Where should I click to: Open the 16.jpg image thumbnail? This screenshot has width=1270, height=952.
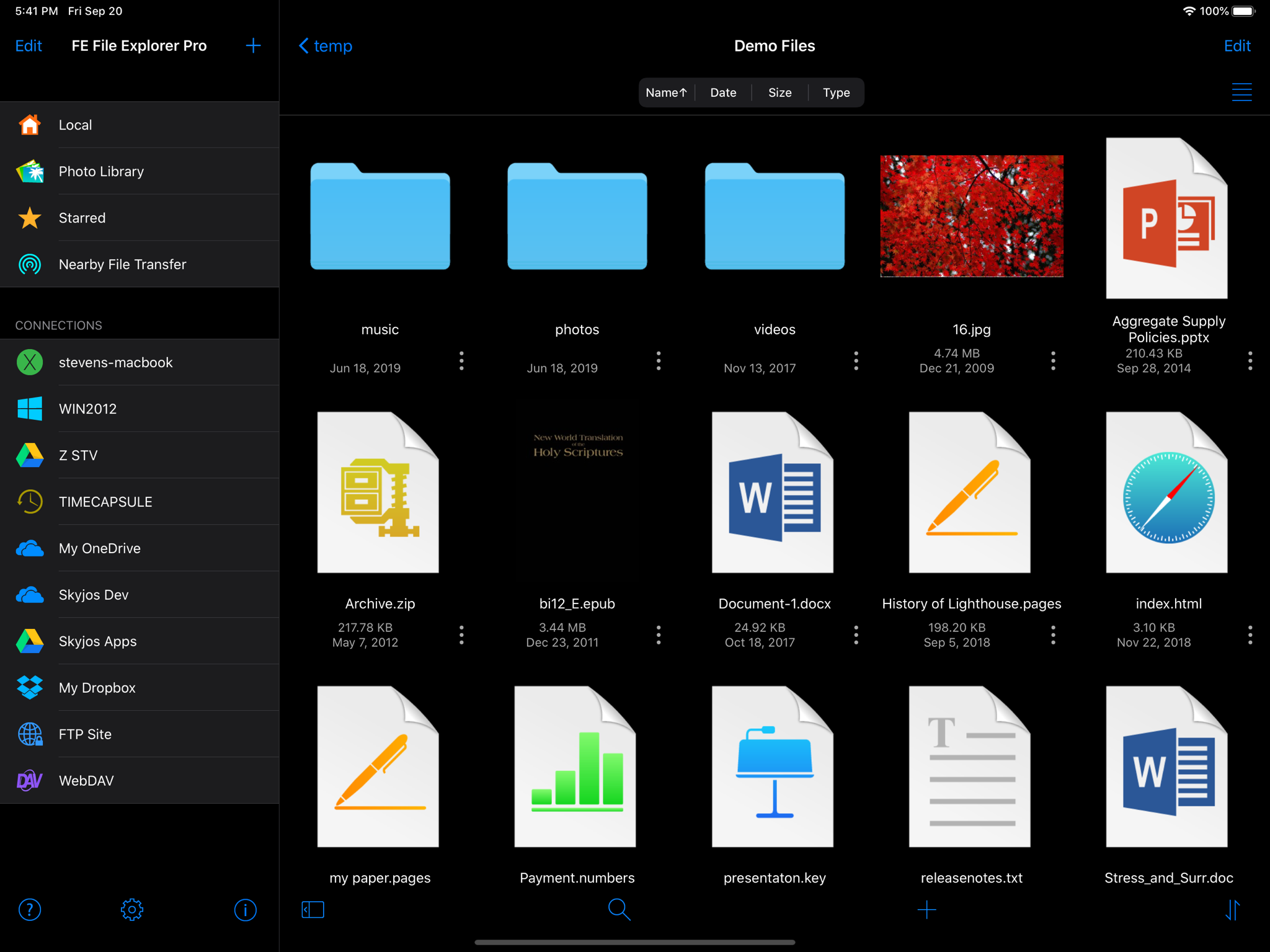pyautogui.click(x=971, y=216)
